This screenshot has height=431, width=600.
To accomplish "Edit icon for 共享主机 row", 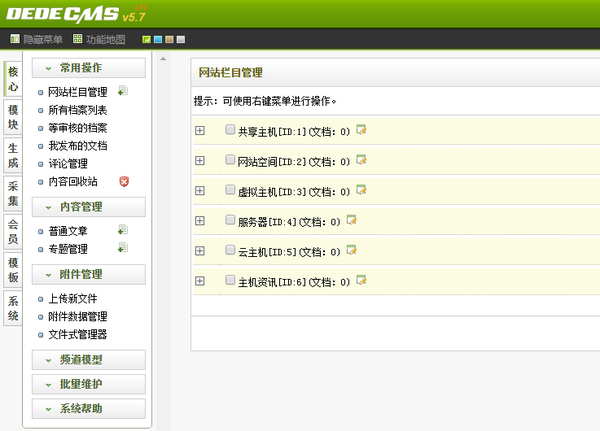I will pyautogui.click(x=361, y=130).
